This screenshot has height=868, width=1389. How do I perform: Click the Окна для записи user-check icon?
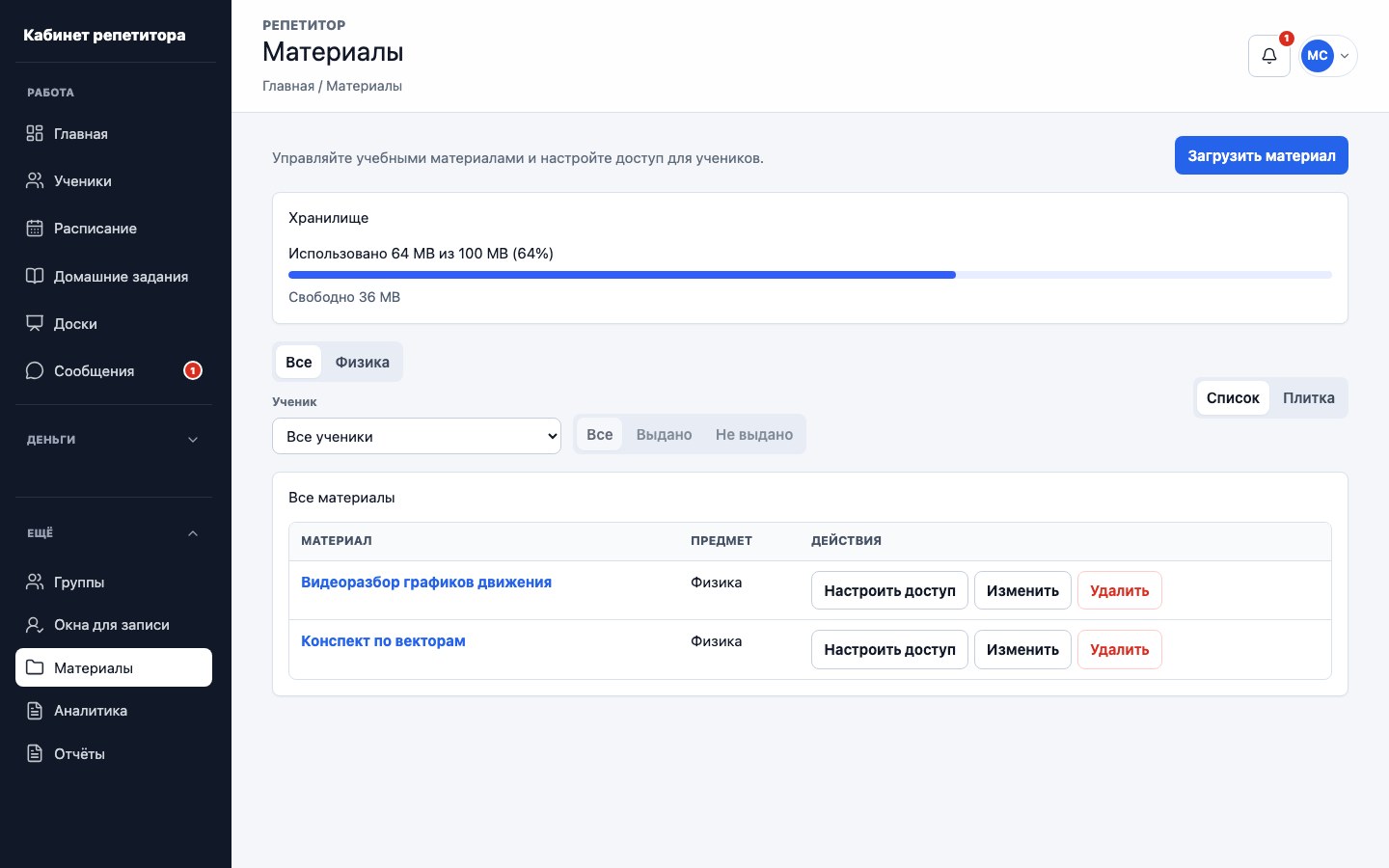pos(35,624)
